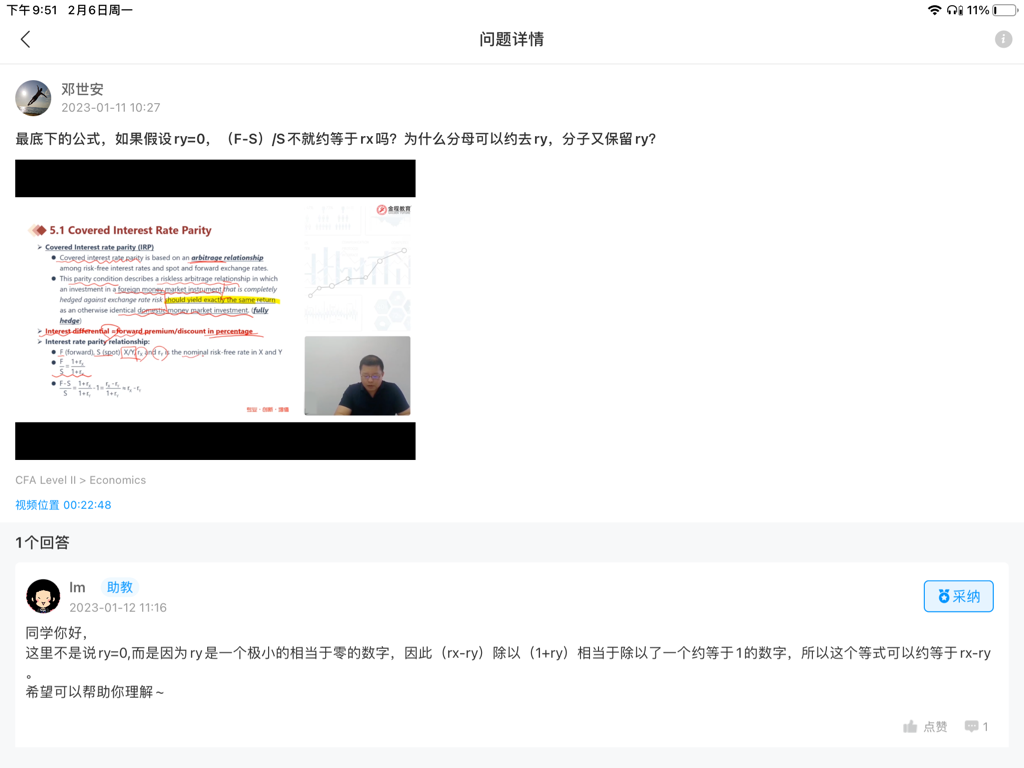Tap the 助教 badge label
Viewport: 1024px width, 768px height.
[x=120, y=587]
